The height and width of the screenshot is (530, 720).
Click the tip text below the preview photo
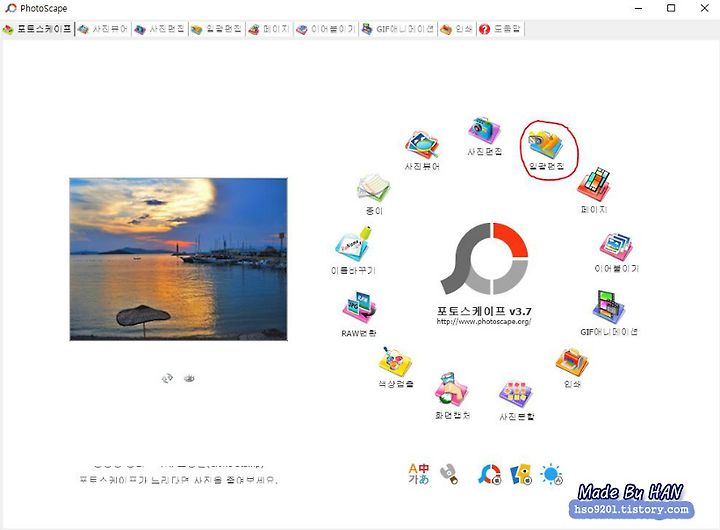pos(179,480)
